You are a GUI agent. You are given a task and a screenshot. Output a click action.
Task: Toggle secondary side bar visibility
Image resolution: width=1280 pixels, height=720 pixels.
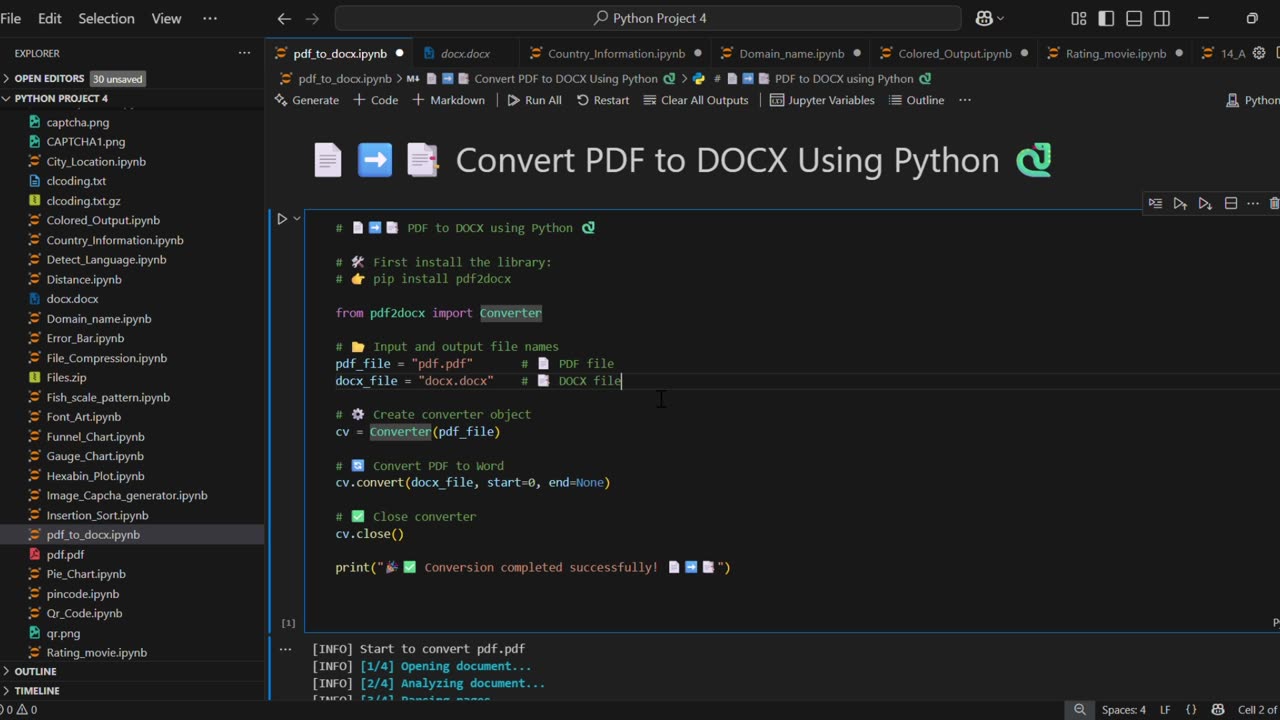1162,18
